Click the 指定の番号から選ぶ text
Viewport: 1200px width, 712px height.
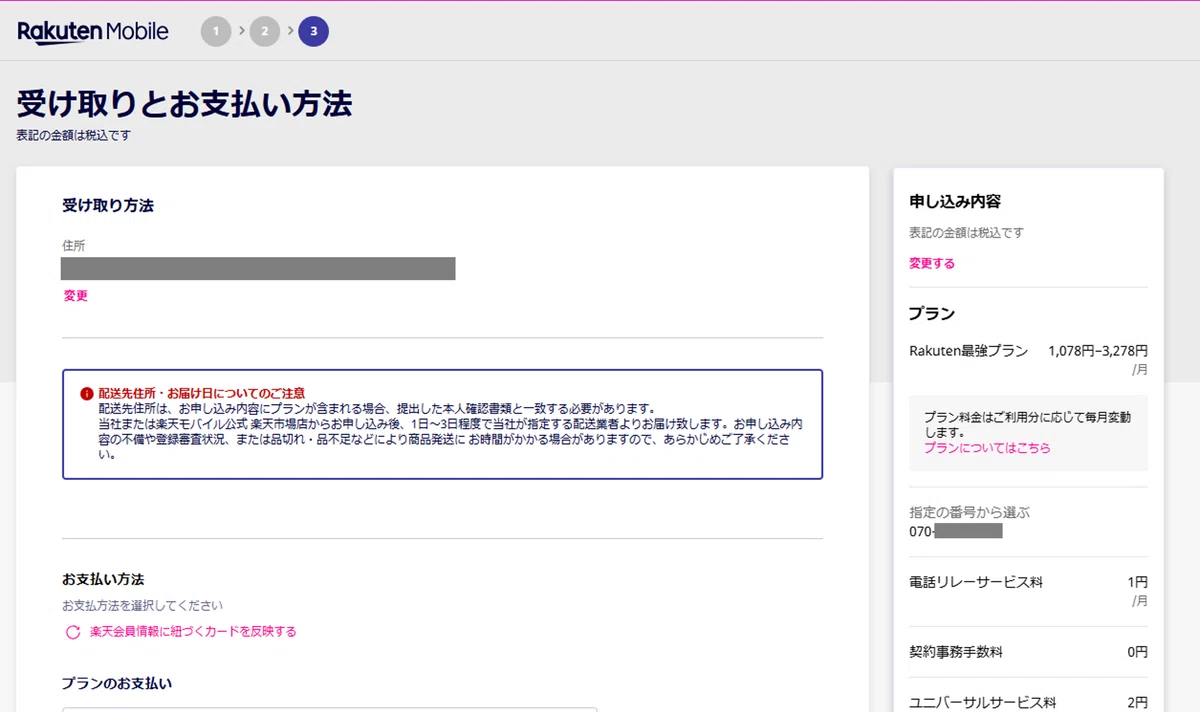pos(969,513)
